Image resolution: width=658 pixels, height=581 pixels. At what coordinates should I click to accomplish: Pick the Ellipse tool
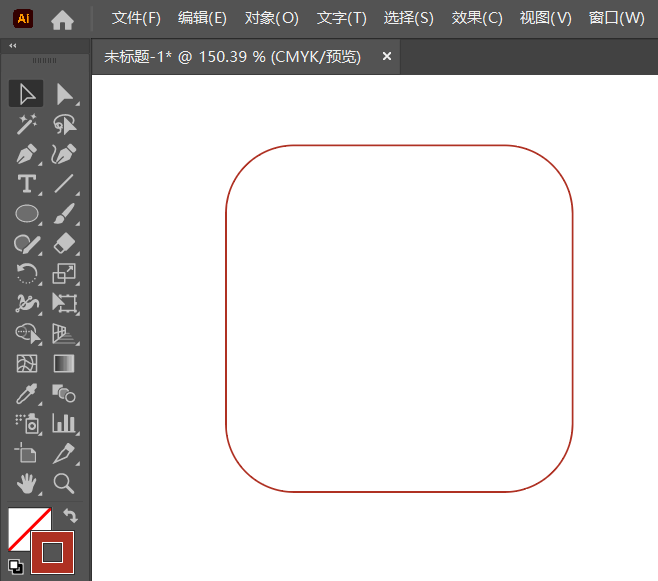click(x=27, y=214)
